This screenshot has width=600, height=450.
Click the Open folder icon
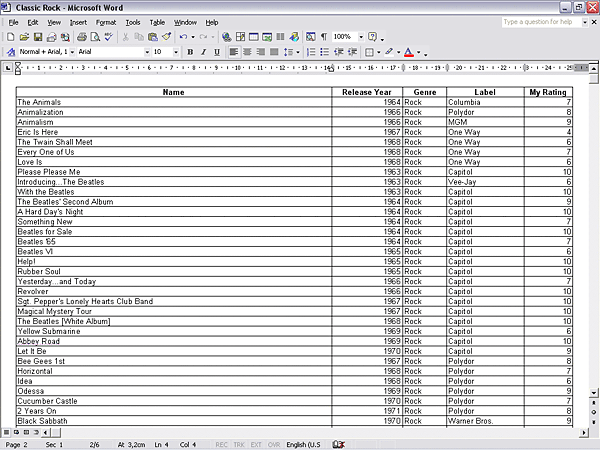(x=23, y=37)
